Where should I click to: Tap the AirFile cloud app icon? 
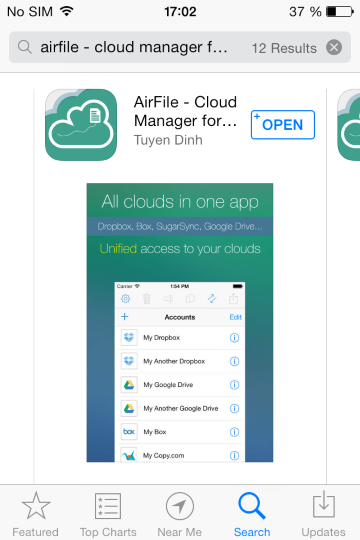[x=81, y=125]
